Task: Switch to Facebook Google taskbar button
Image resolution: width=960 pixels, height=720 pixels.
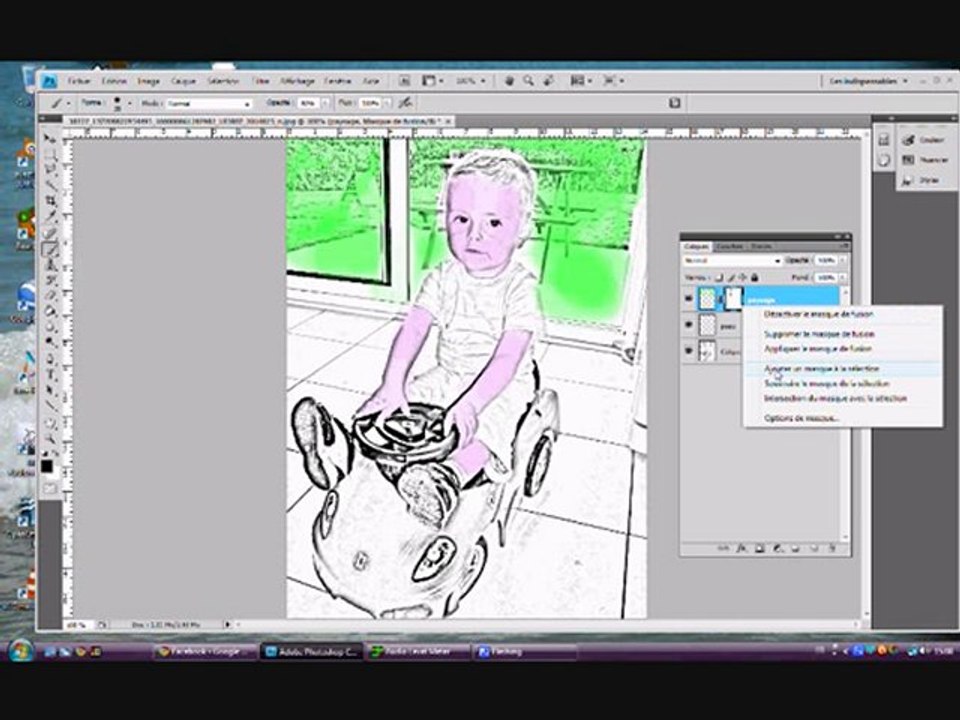Action: pyautogui.click(x=205, y=652)
